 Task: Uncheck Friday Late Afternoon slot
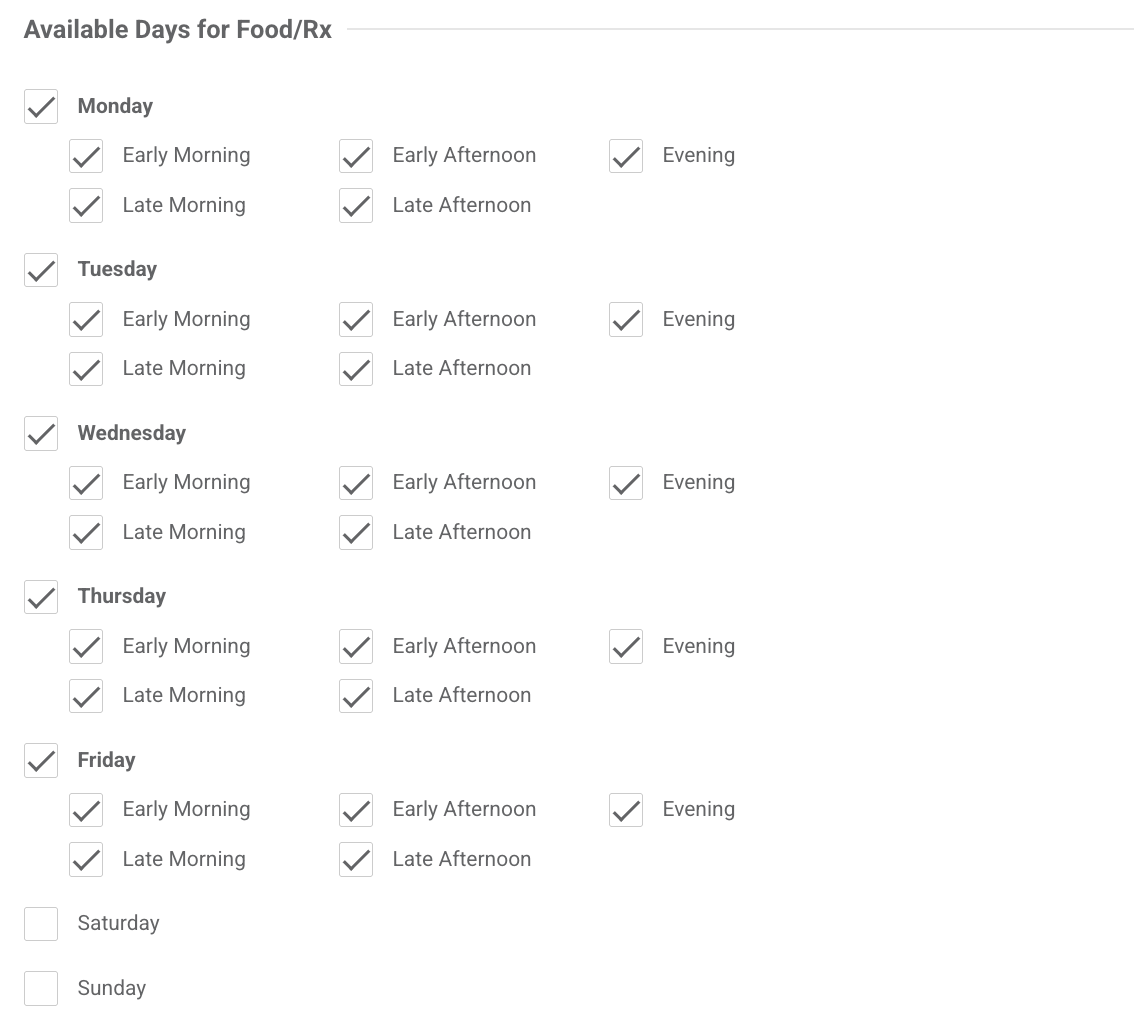(356, 860)
